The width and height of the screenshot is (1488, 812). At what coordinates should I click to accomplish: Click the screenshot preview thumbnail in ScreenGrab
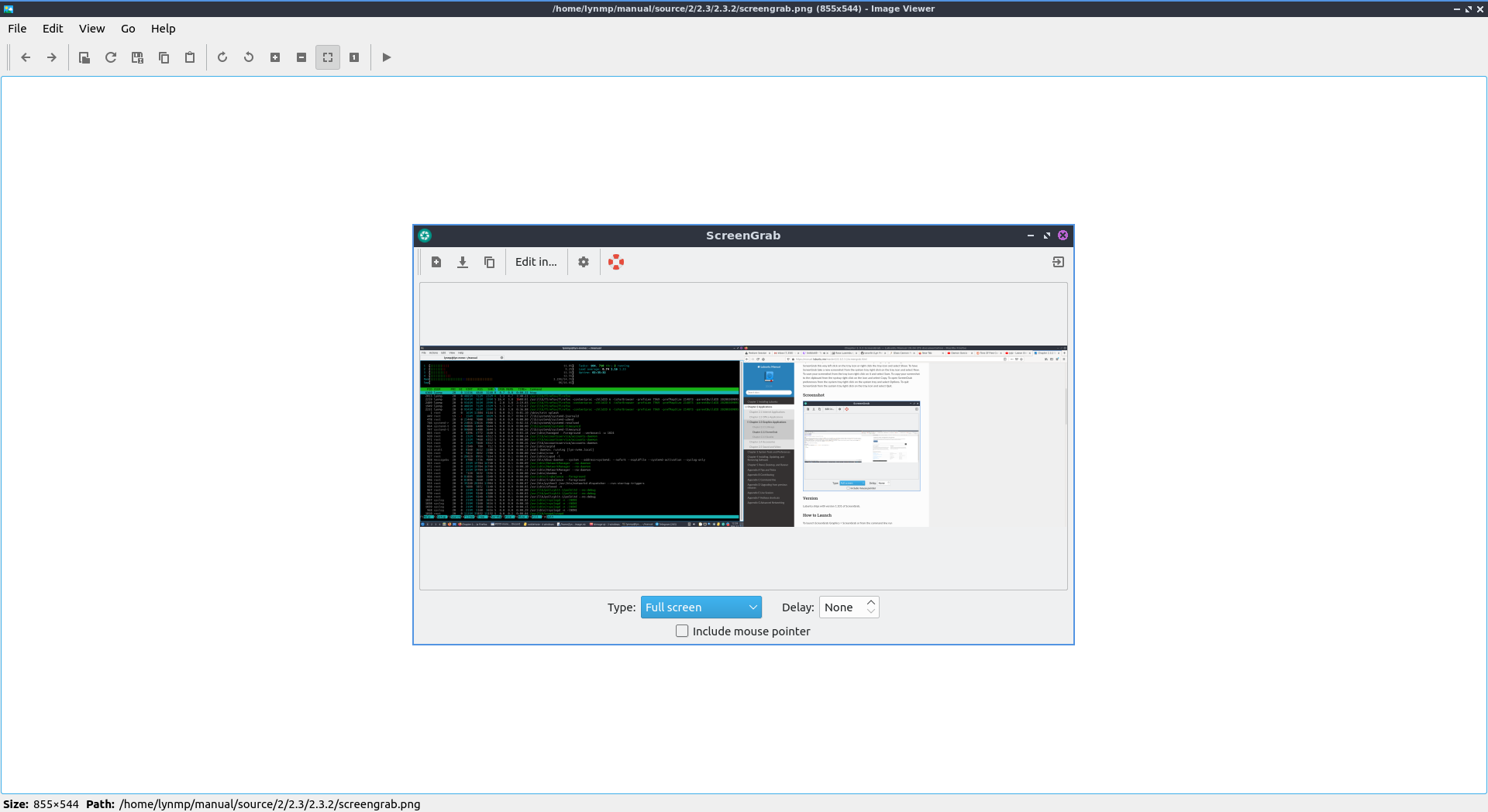[743, 436]
